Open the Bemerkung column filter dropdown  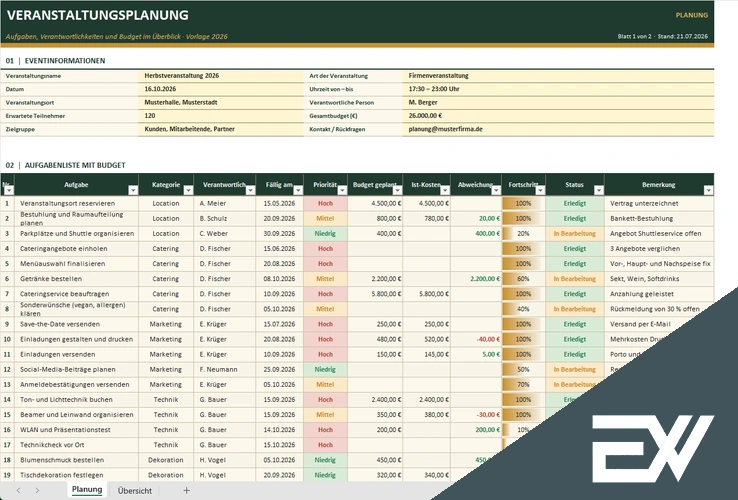[x=708, y=190]
